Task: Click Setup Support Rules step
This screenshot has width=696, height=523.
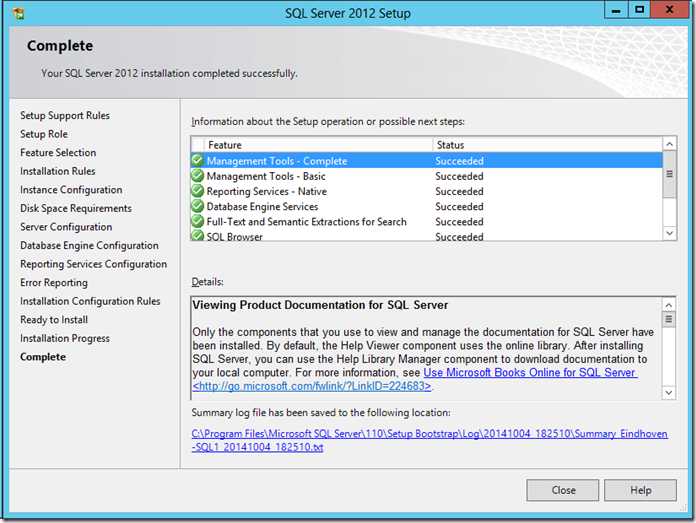Action: click(x=65, y=115)
